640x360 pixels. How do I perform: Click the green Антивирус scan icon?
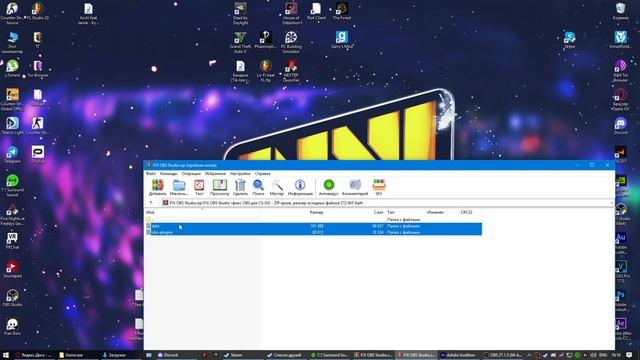[329, 187]
